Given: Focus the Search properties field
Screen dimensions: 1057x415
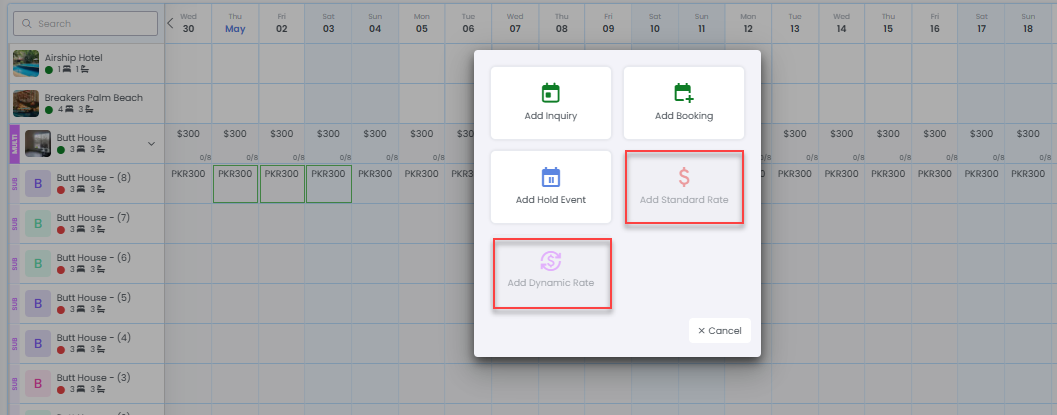Looking at the screenshot, I should pos(86,24).
